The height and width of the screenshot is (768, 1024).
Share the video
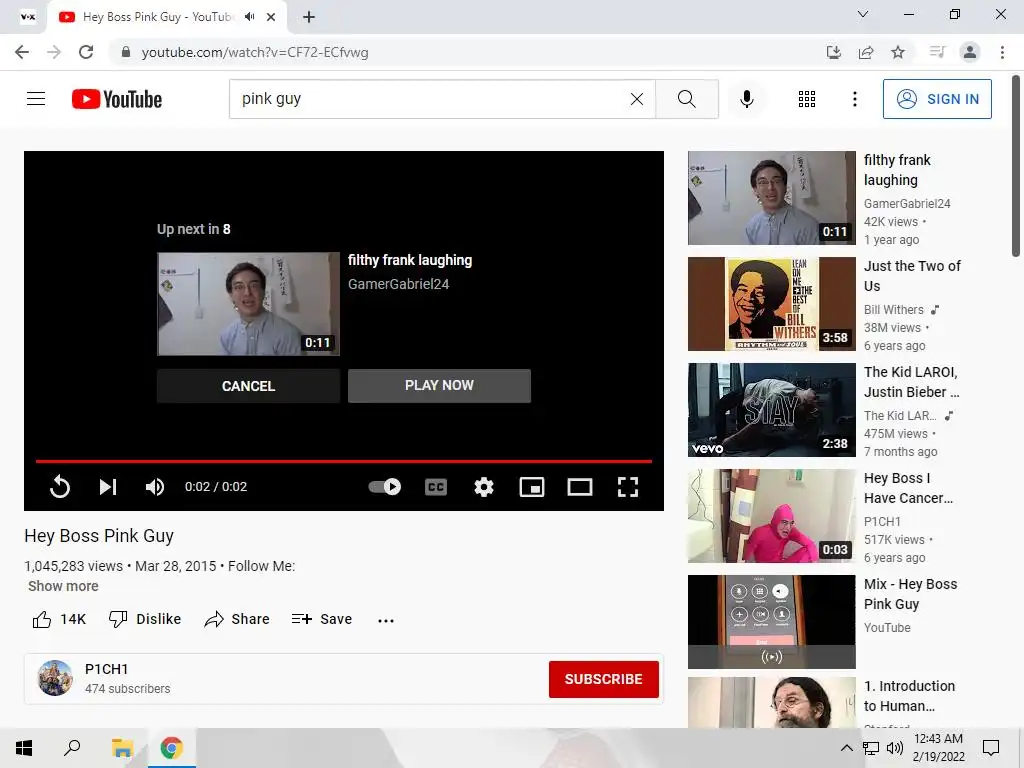[x=236, y=619]
